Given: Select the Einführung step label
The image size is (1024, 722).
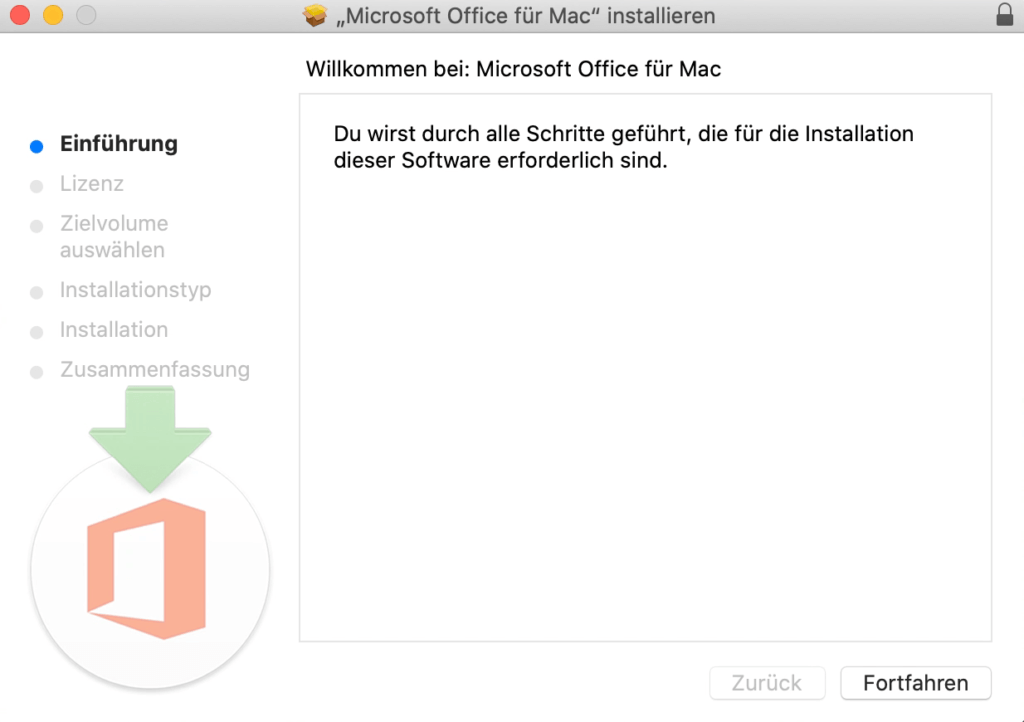Looking at the screenshot, I should (119, 144).
